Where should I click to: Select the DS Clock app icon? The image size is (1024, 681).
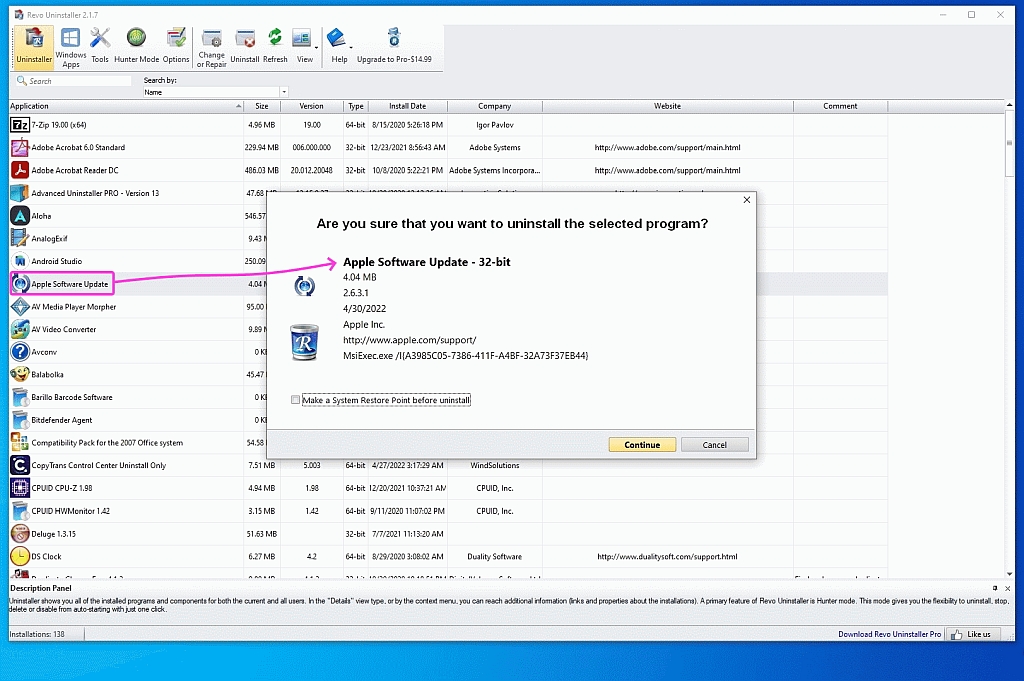pyautogui.click(x=20, y=556)
